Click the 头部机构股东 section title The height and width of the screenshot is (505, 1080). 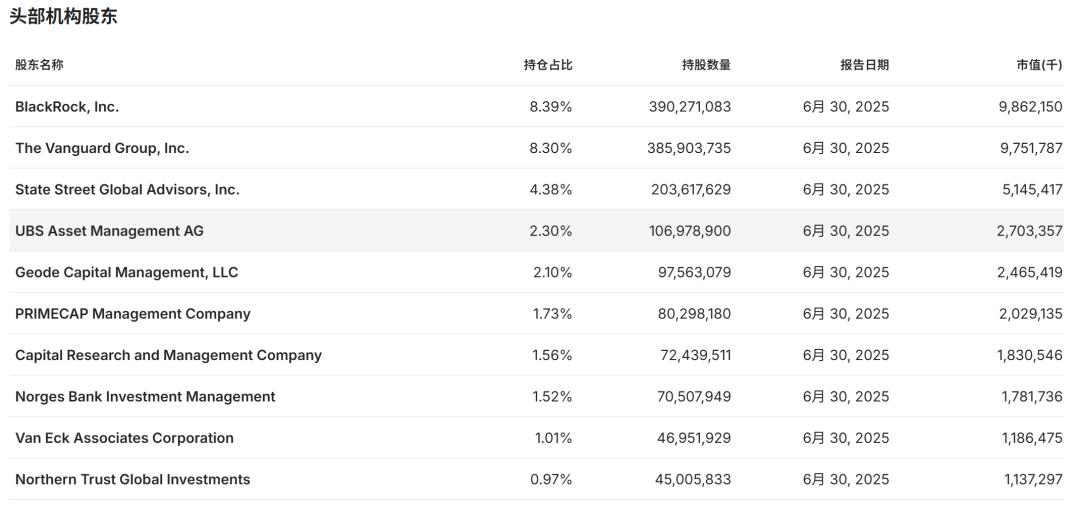pos(63,17)
